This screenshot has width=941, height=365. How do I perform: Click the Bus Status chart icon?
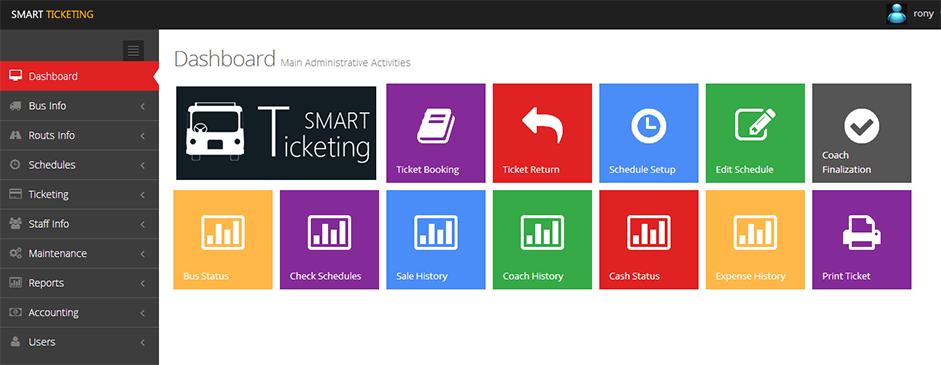[x=223, y=232]
